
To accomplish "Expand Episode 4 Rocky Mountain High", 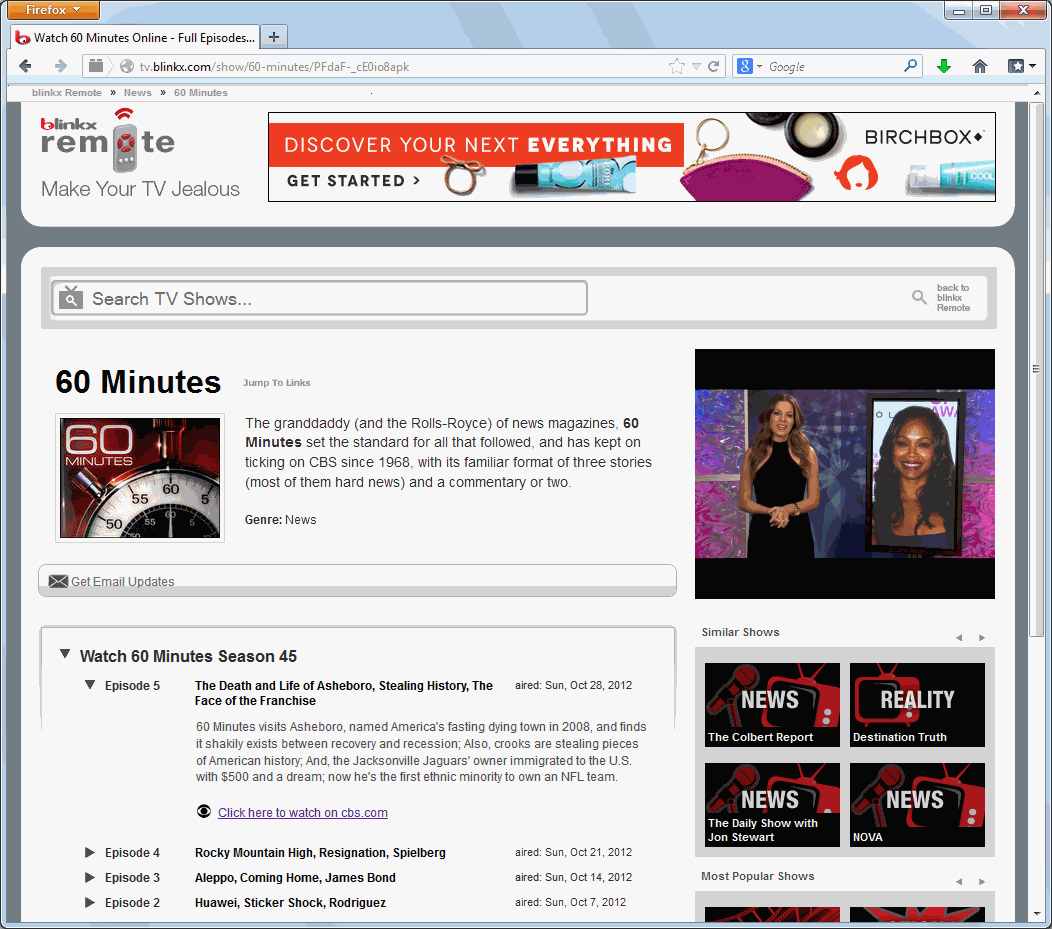I will point(90,853).
